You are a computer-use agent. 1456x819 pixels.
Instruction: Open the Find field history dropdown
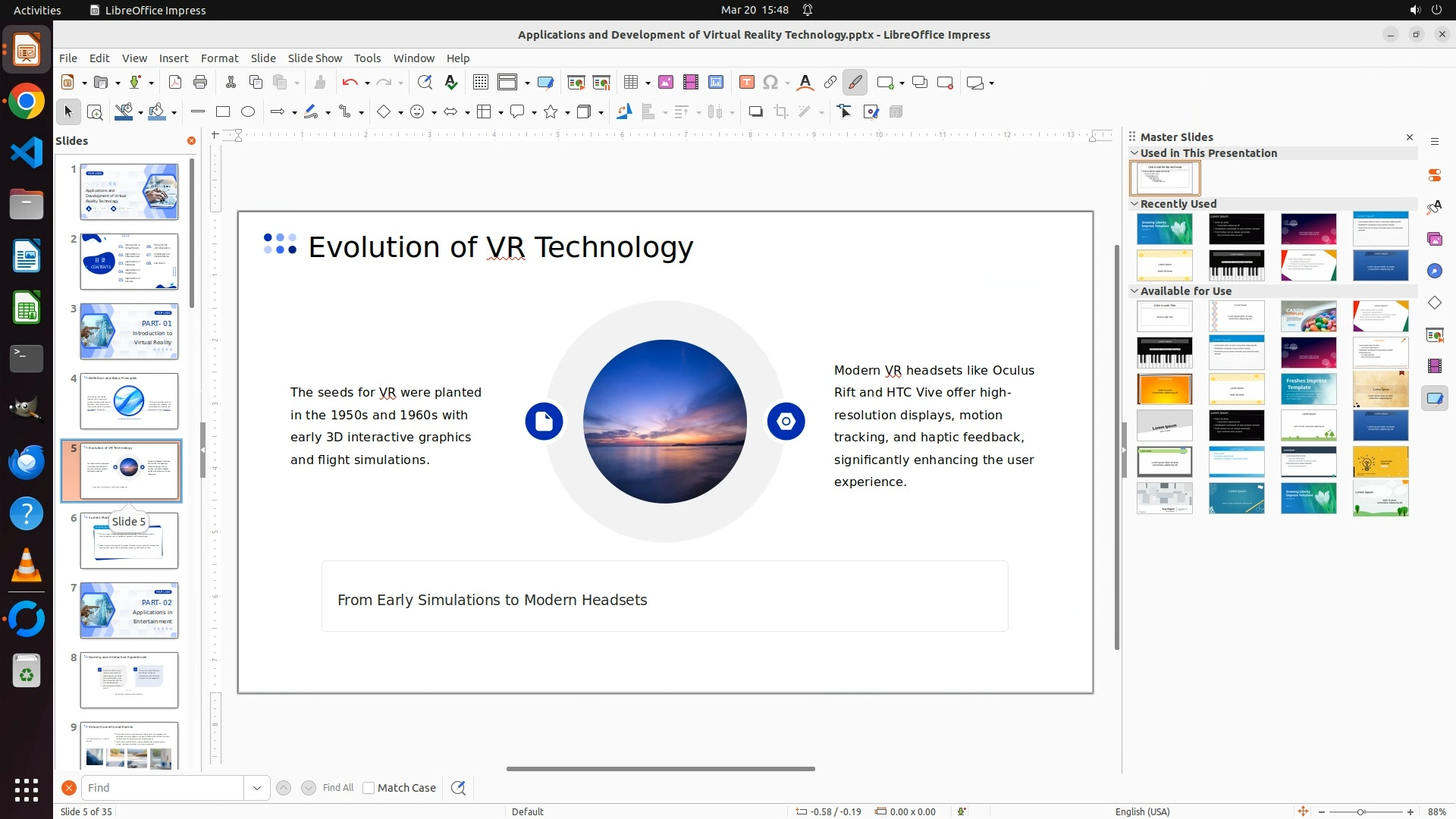pyautogui.click(x=256, y=788)
